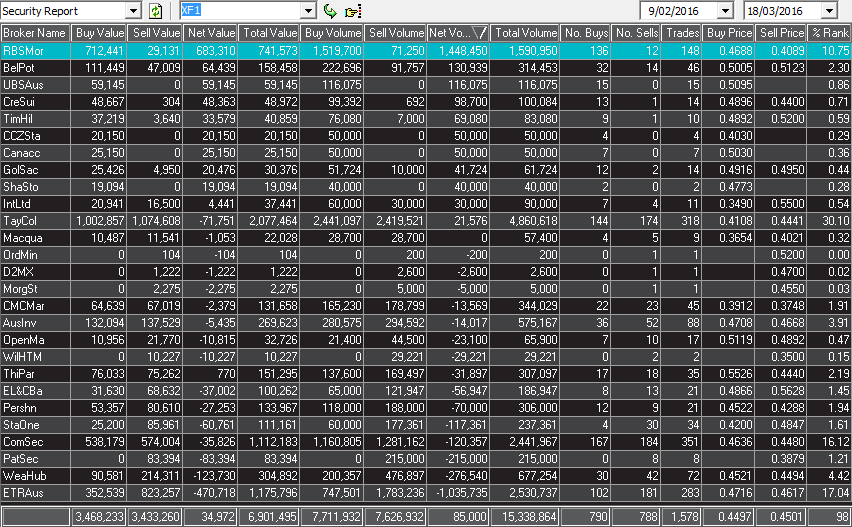The width and height of the screenshot is (852, 527).
Task: Open the 18/03/2016 end date dropdown
Action: pyautogui.click(x=829, y=11)
